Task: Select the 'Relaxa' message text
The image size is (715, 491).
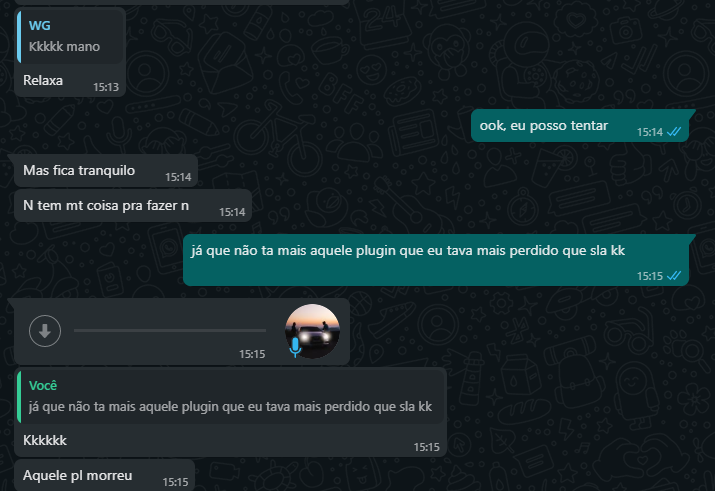Action: coord(43,80)
